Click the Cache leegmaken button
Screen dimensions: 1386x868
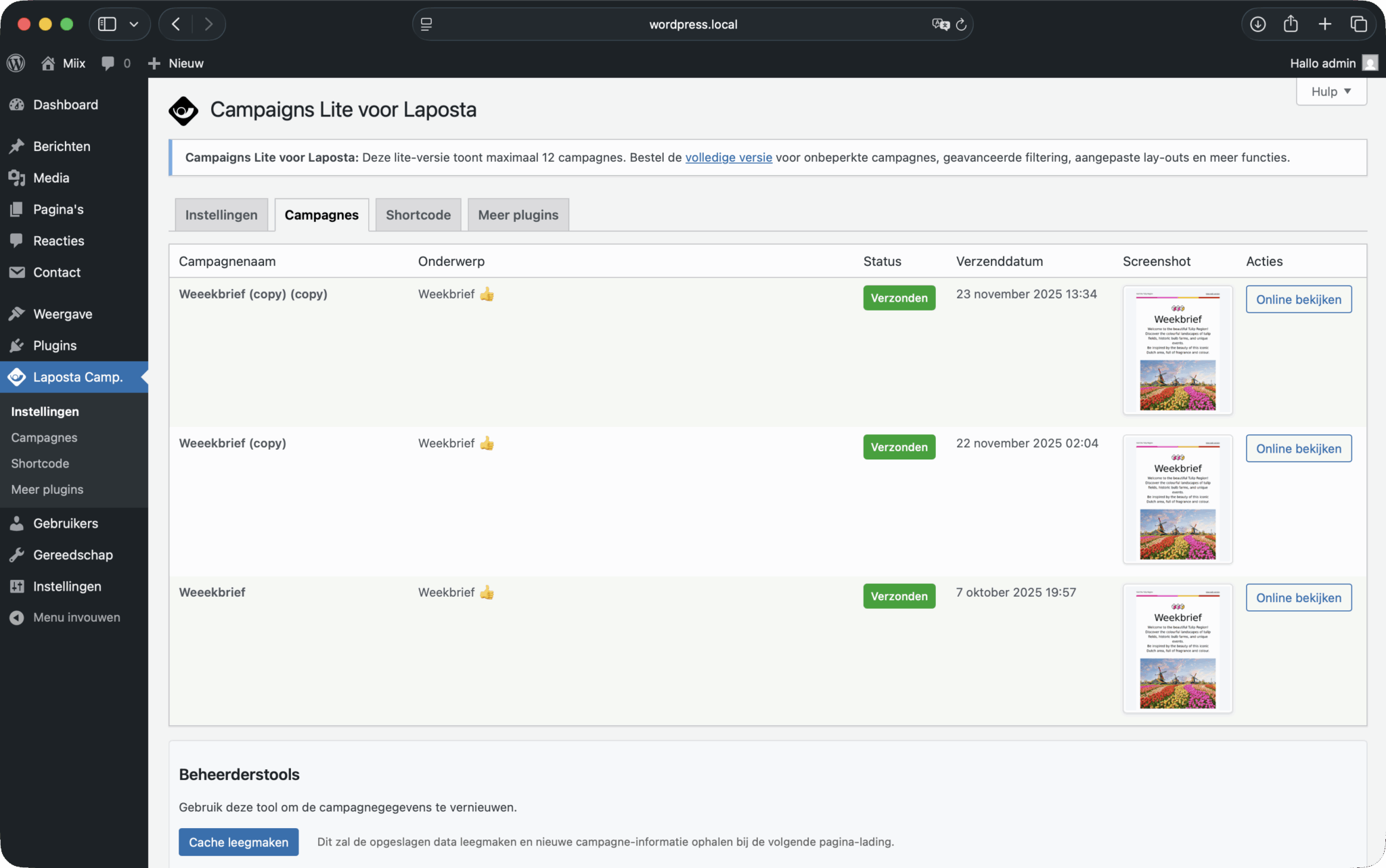pos(238,842)
